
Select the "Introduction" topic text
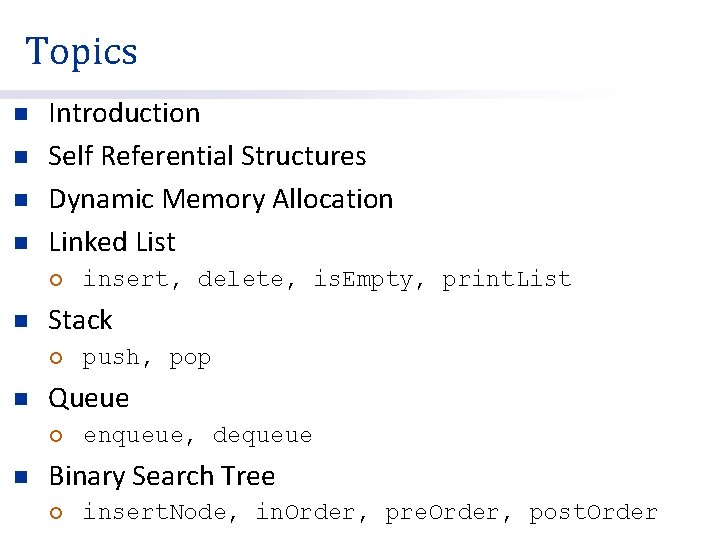pyautogui.click(x=124, y=113)
